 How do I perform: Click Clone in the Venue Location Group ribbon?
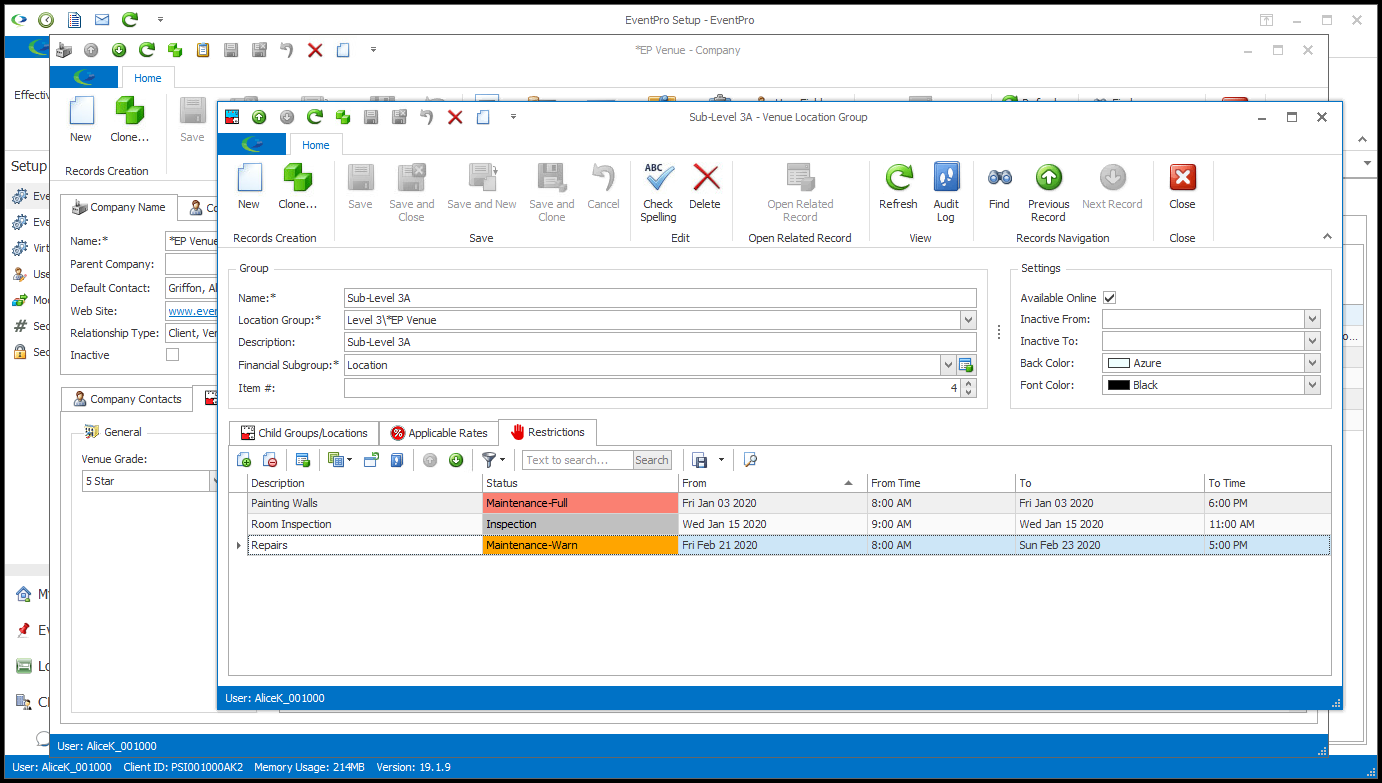click(297, 186)
